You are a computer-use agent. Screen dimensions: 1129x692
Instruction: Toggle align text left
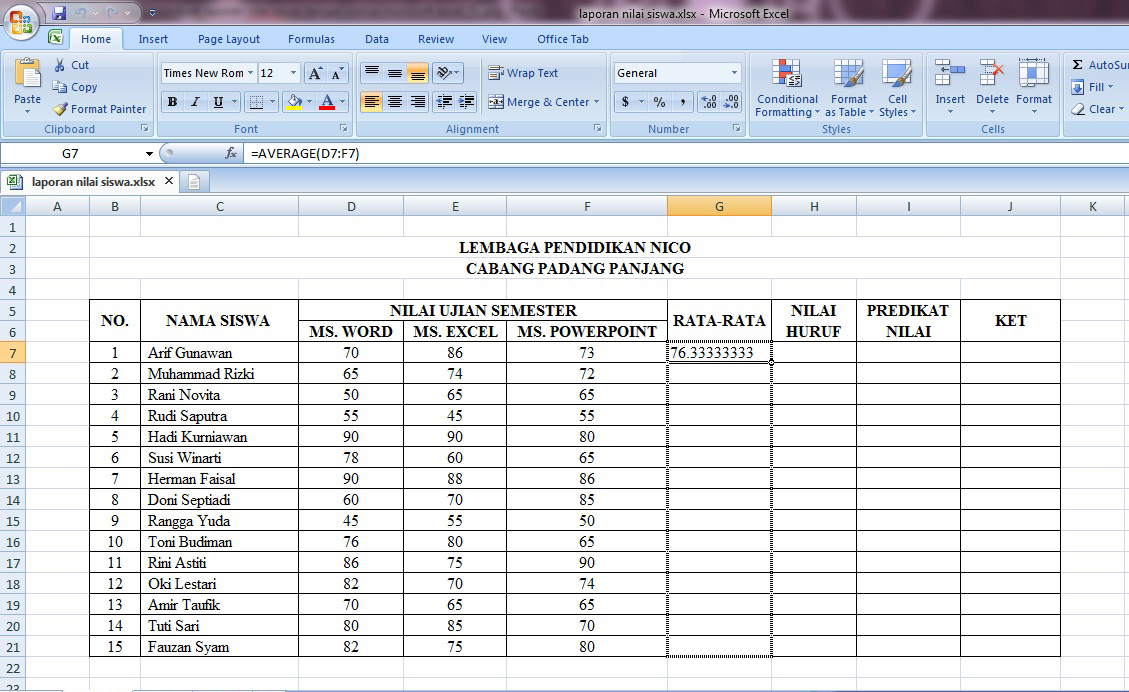(372, 102)
